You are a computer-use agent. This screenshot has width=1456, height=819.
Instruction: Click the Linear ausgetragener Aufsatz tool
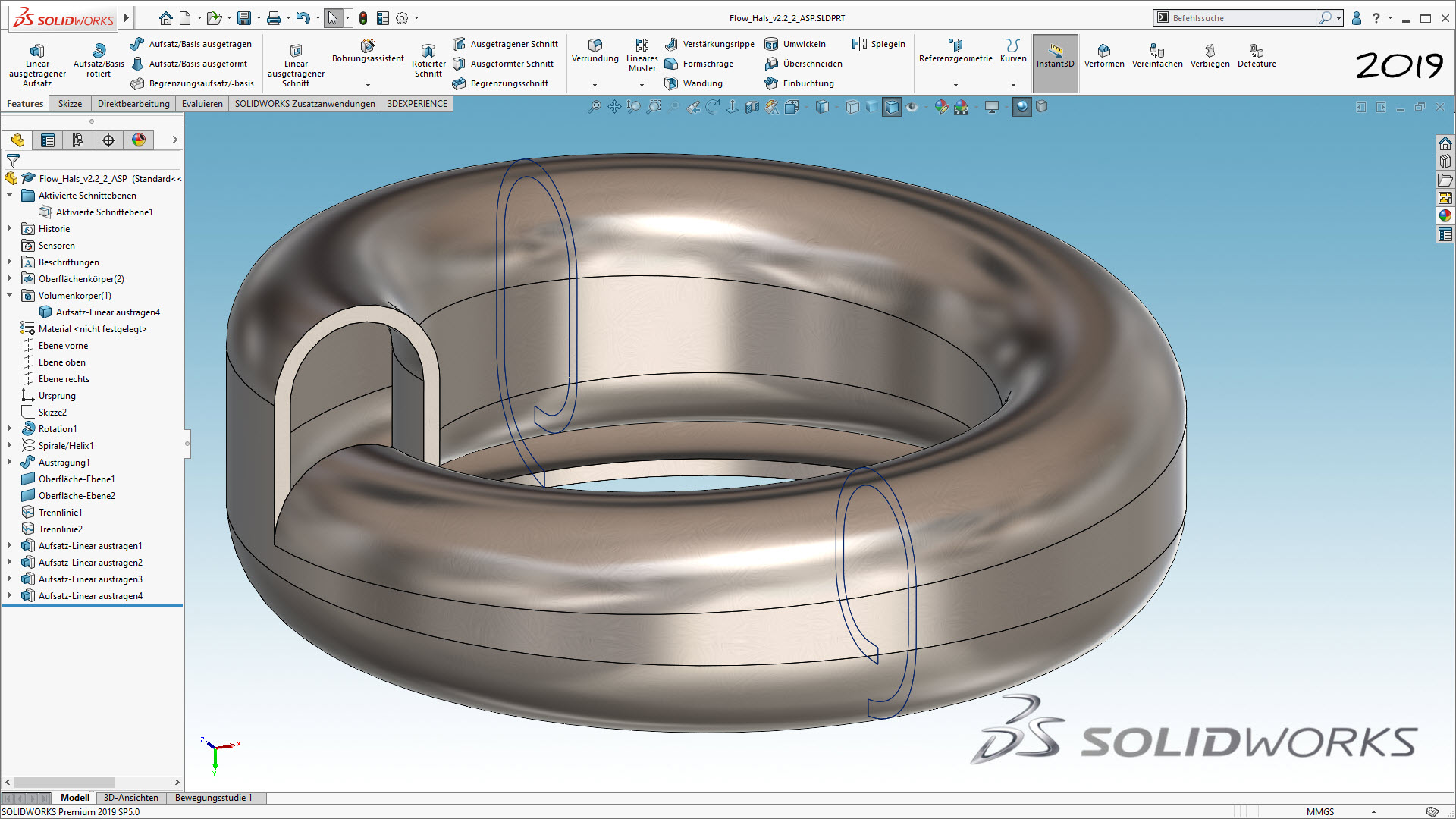[x=37, y=64]
